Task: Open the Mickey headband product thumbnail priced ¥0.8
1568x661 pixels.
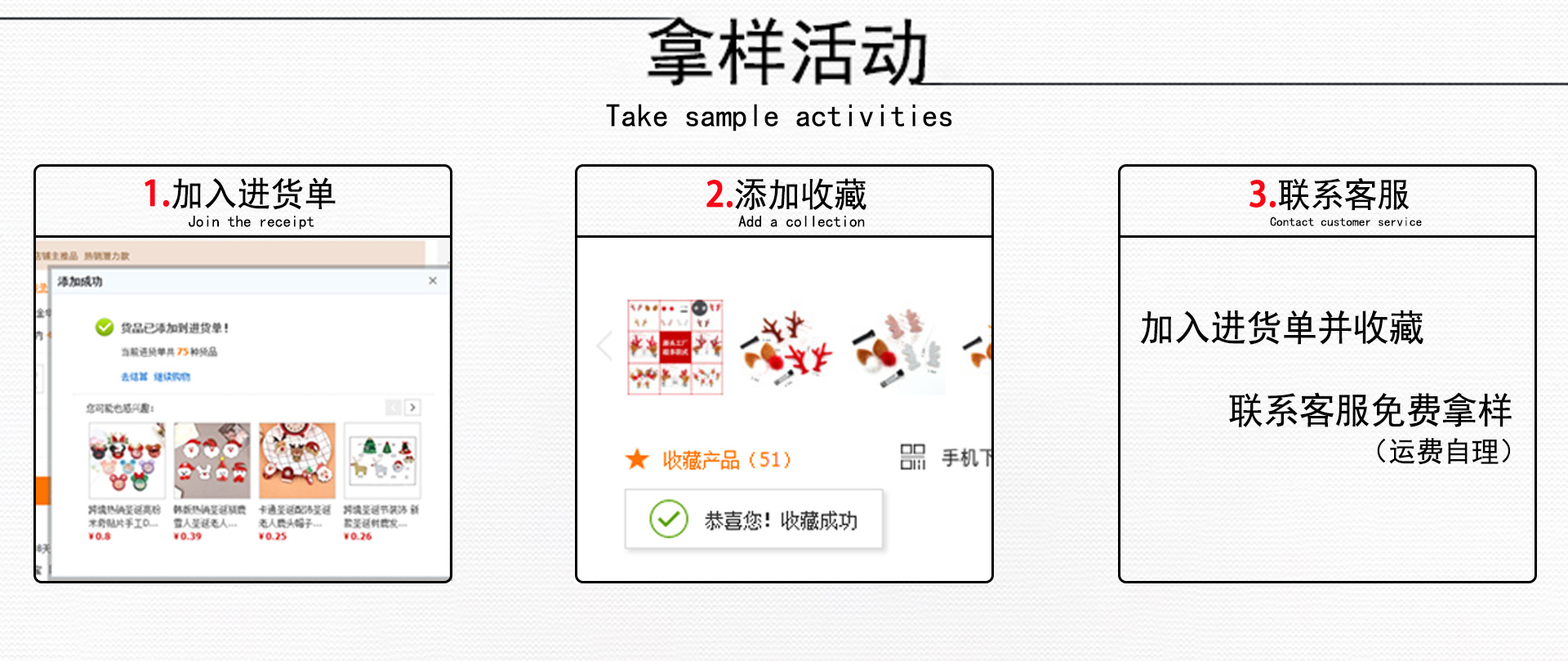Action: click(x=127, y=461)
